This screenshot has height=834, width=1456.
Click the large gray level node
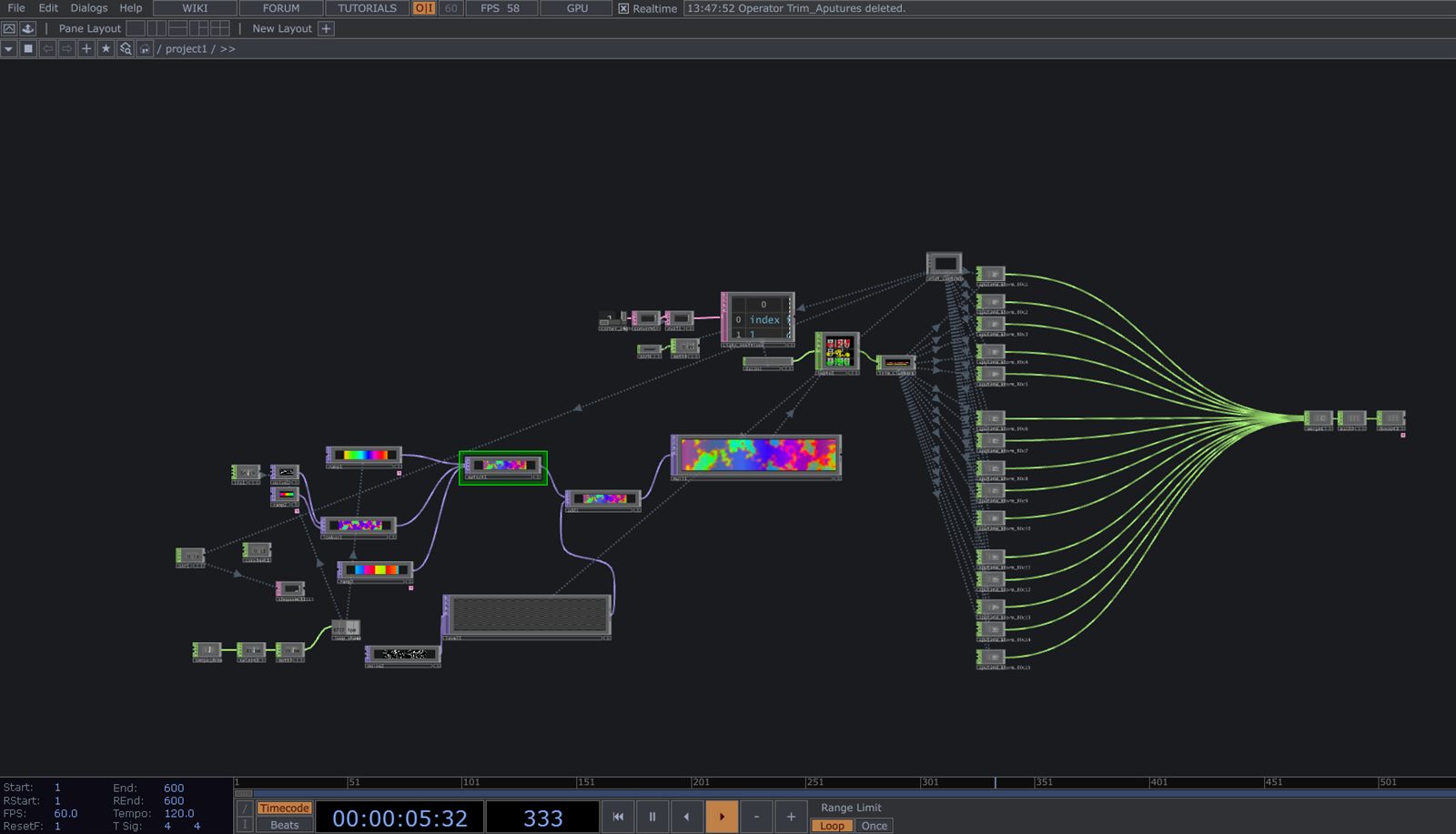coord(527,618)
